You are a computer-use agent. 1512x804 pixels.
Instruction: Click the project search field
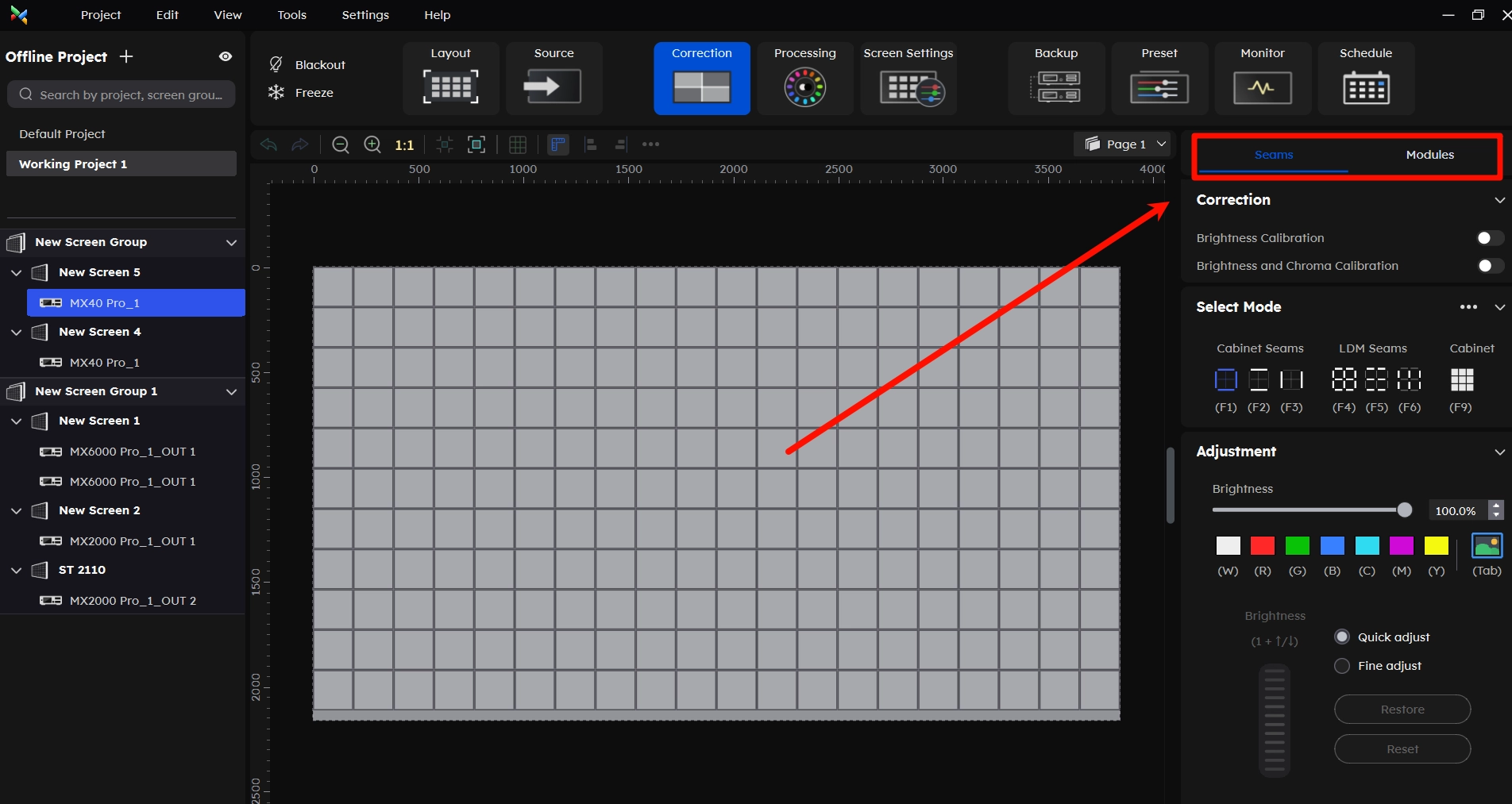pos(121,94)
